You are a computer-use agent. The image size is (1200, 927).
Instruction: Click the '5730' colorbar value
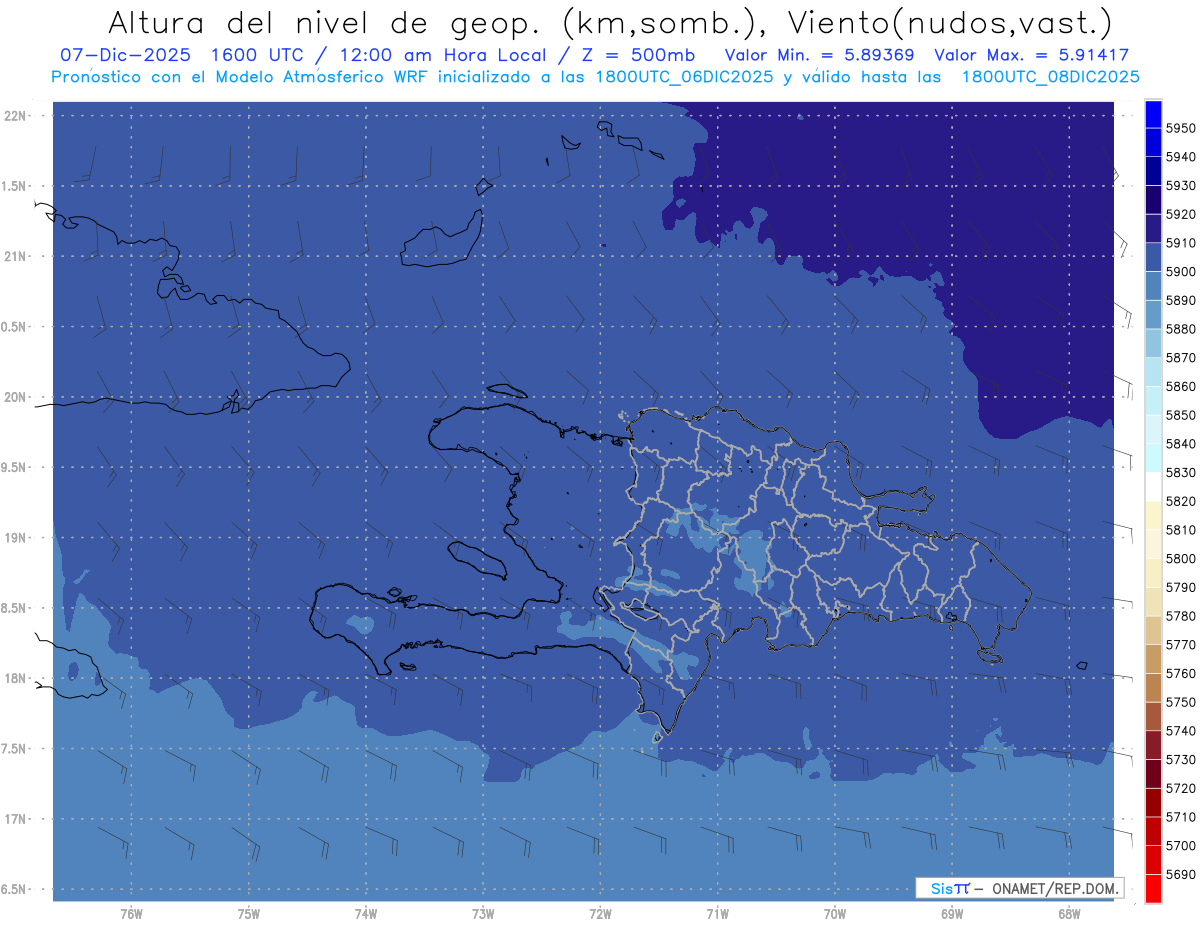[x=1179, y=760]
